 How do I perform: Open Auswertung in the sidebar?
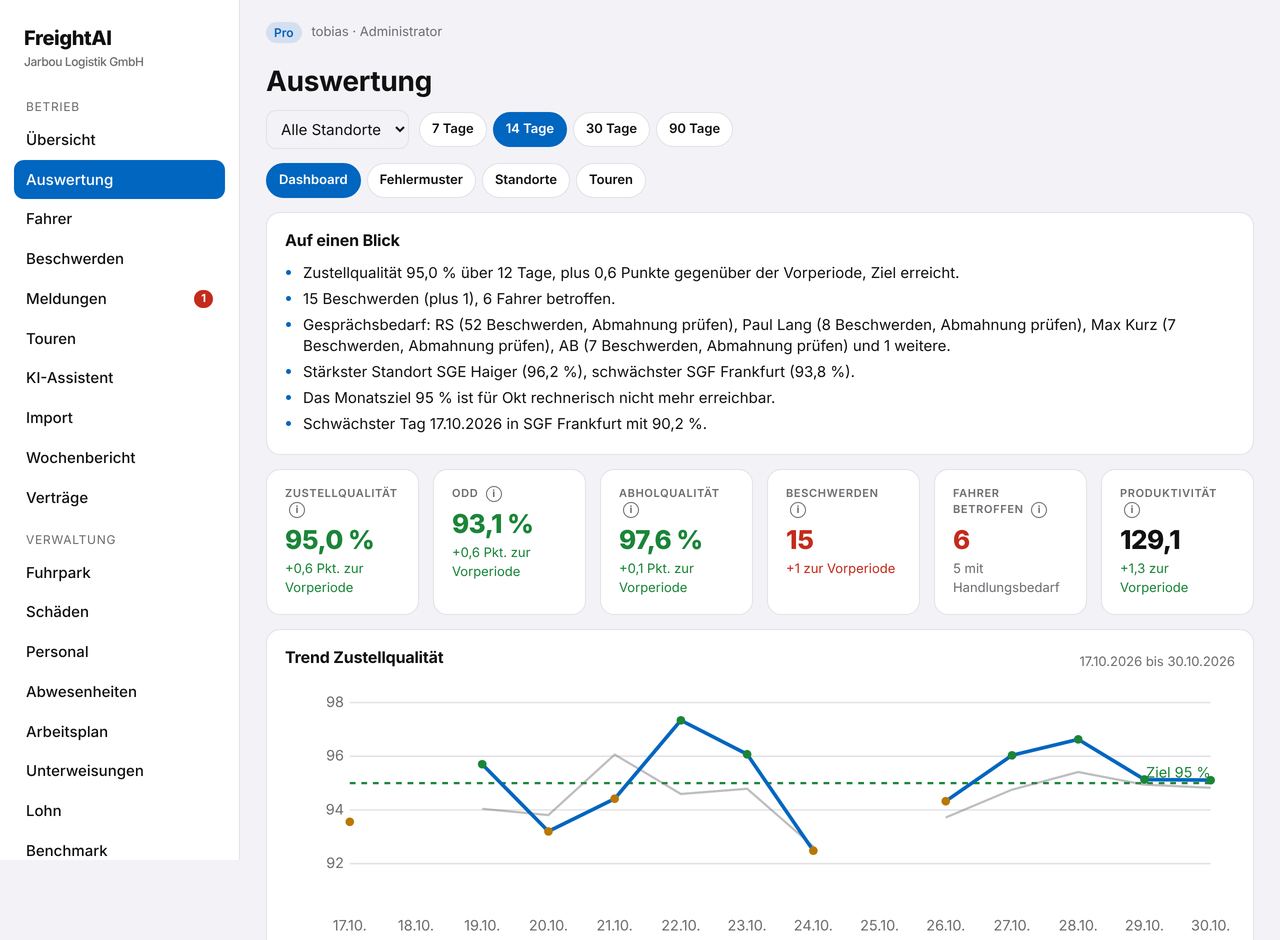(x=119, y=180)
